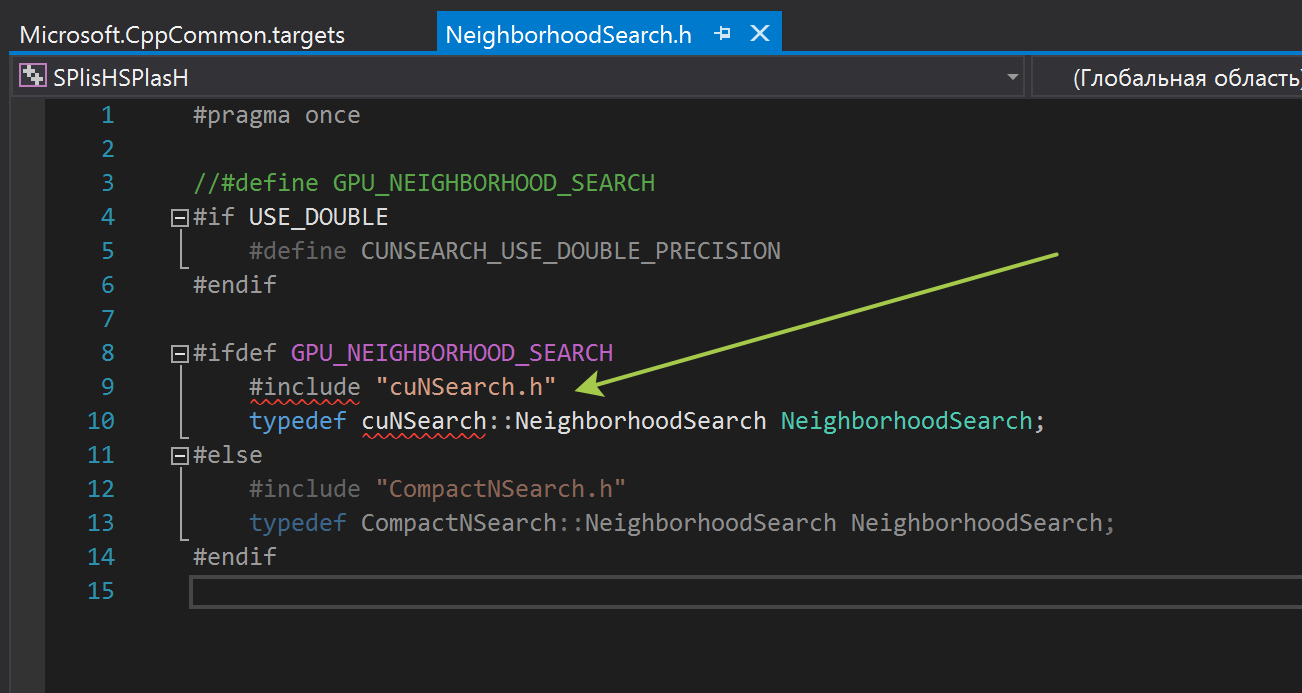Pin the NeighborhoodSearch.h tab
The image size is (1302, 693).
pos(722,32)
